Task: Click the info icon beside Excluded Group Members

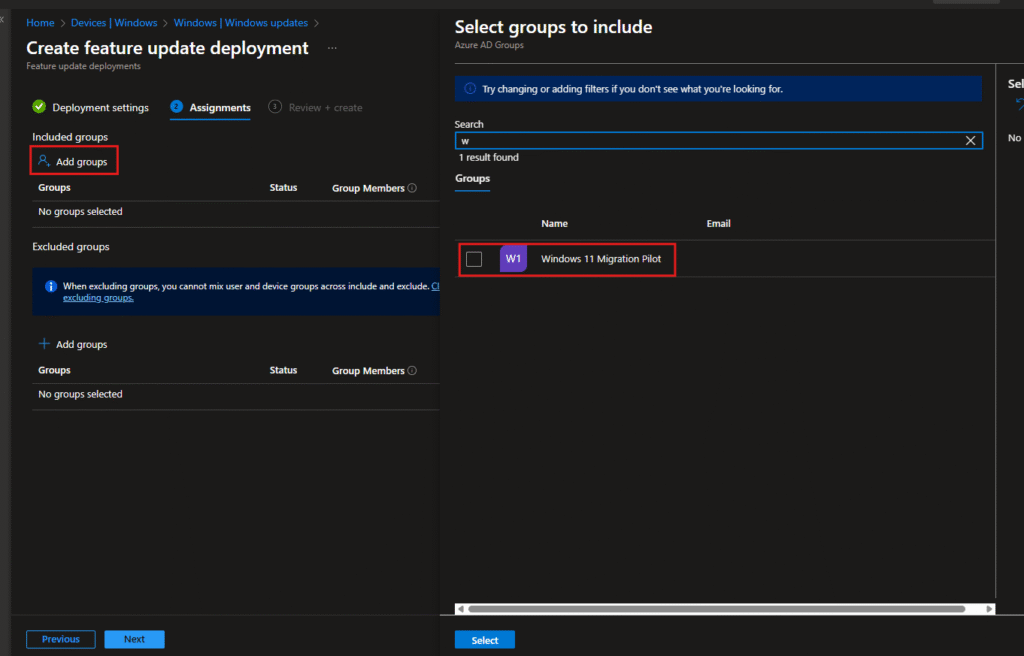Action: 412,371
